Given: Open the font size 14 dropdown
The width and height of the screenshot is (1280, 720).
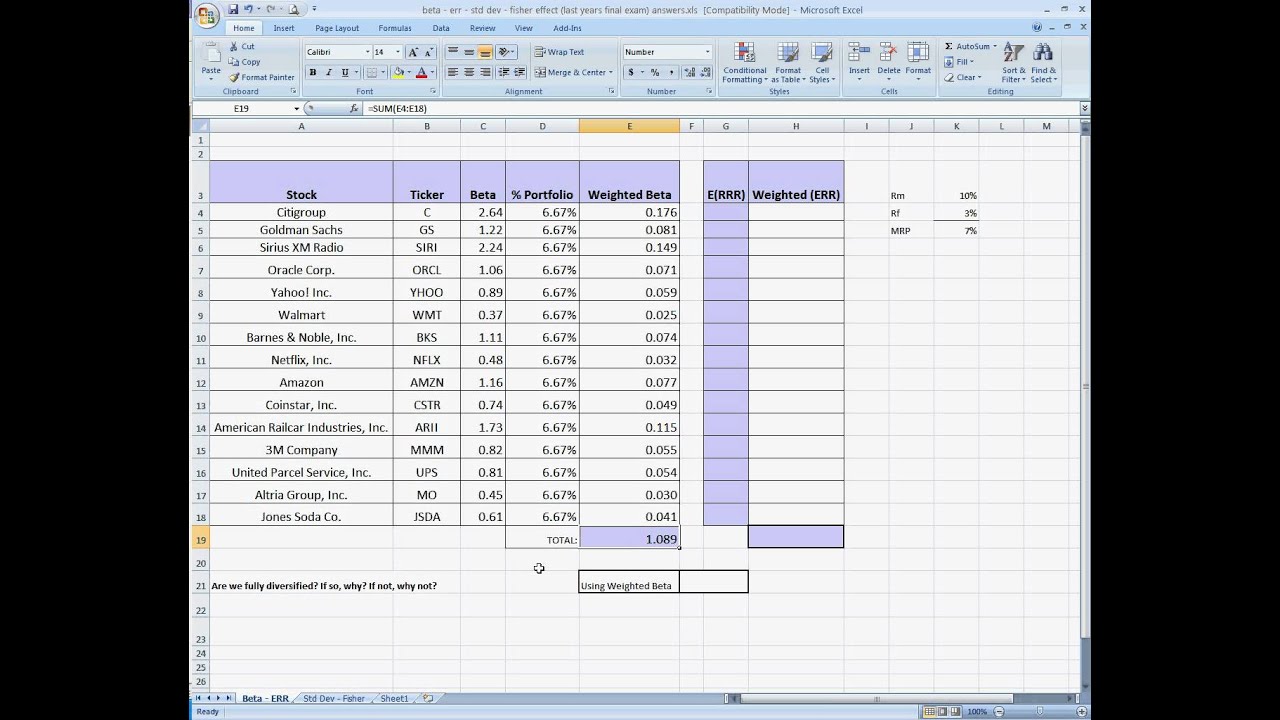Looking at the screenshot, I should (398, 52).
